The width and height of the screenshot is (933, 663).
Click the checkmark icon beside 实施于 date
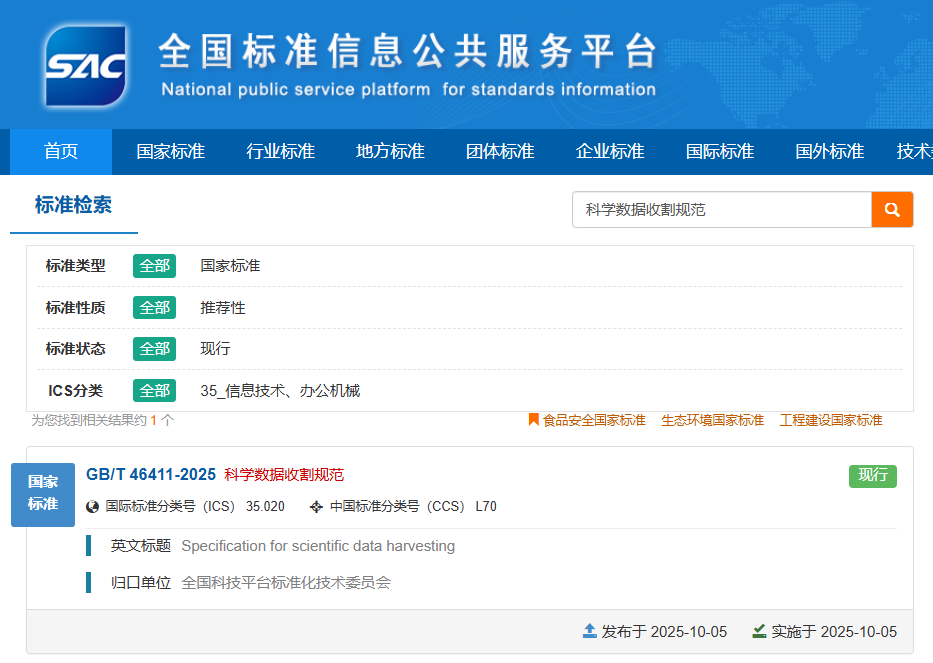point(759,631)
